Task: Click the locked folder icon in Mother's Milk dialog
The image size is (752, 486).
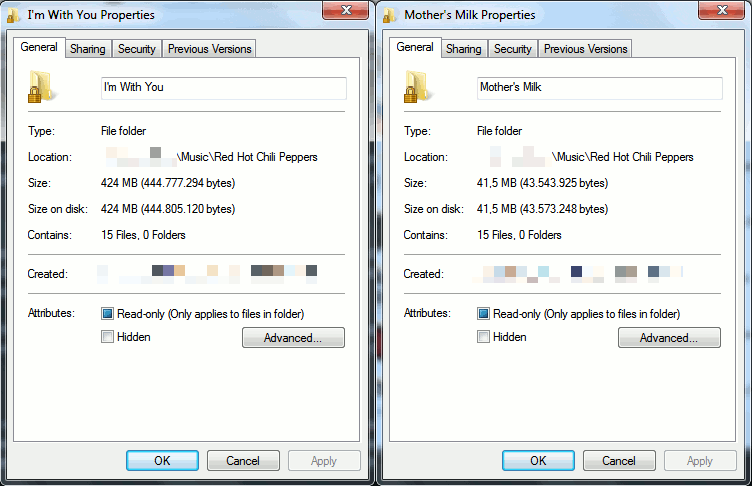Action: pos(416,87)
